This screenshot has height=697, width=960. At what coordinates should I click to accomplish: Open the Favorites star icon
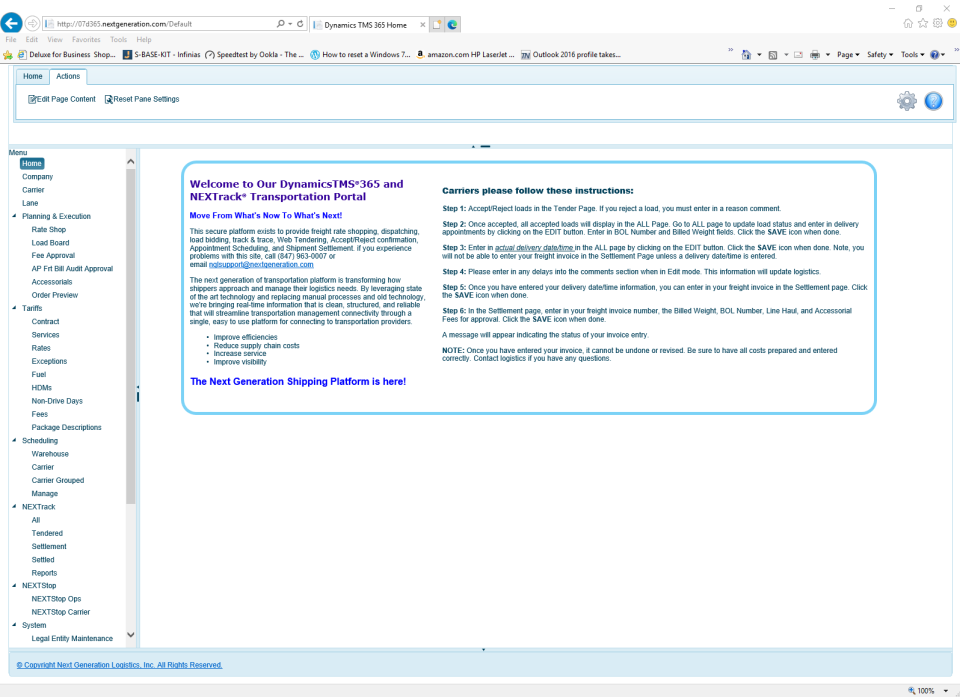(923, 21)
